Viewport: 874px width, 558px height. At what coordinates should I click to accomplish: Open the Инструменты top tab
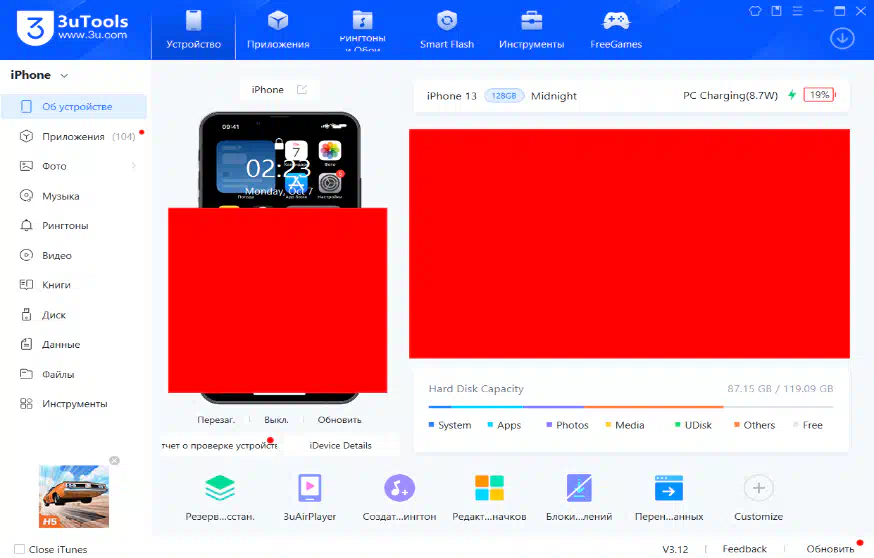pyautogui.click(x=531, y=30)
